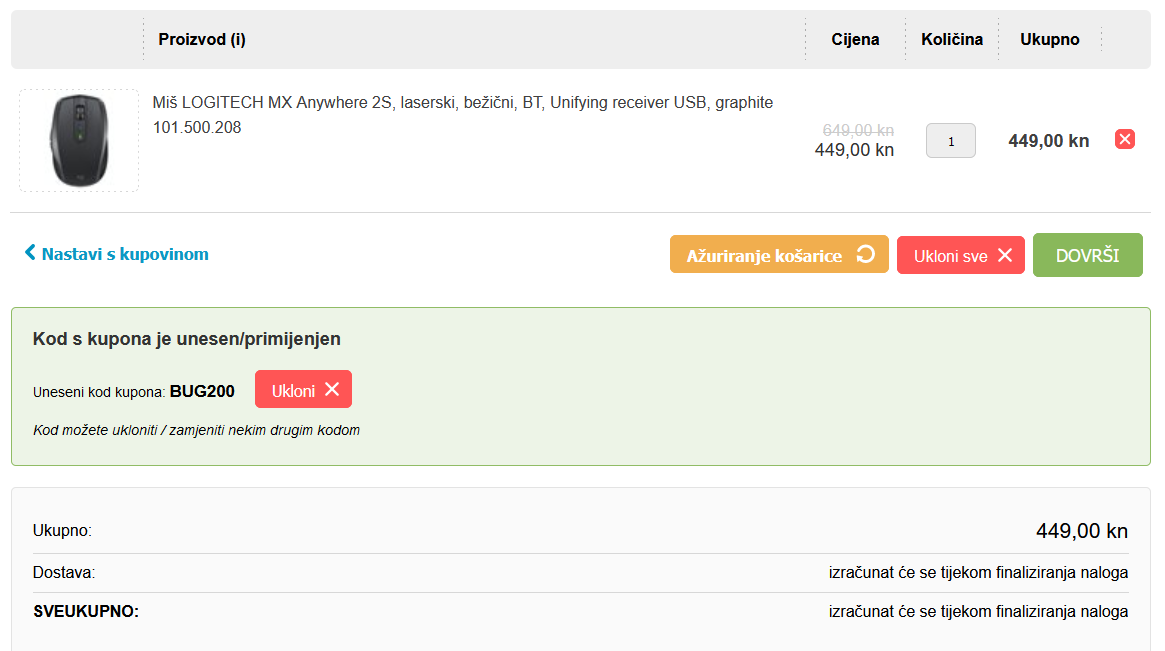Open the Miš LOGITECH MX Anywhere 2S product link
The height and width of the screenshot is (651, 1165).
(x=462, y=103)
